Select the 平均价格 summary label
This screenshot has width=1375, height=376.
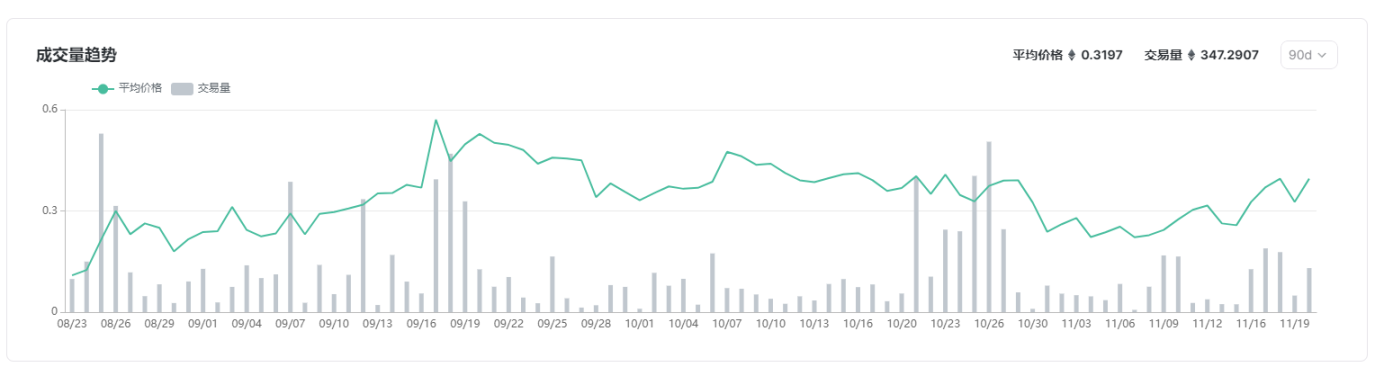[1037, 55]
